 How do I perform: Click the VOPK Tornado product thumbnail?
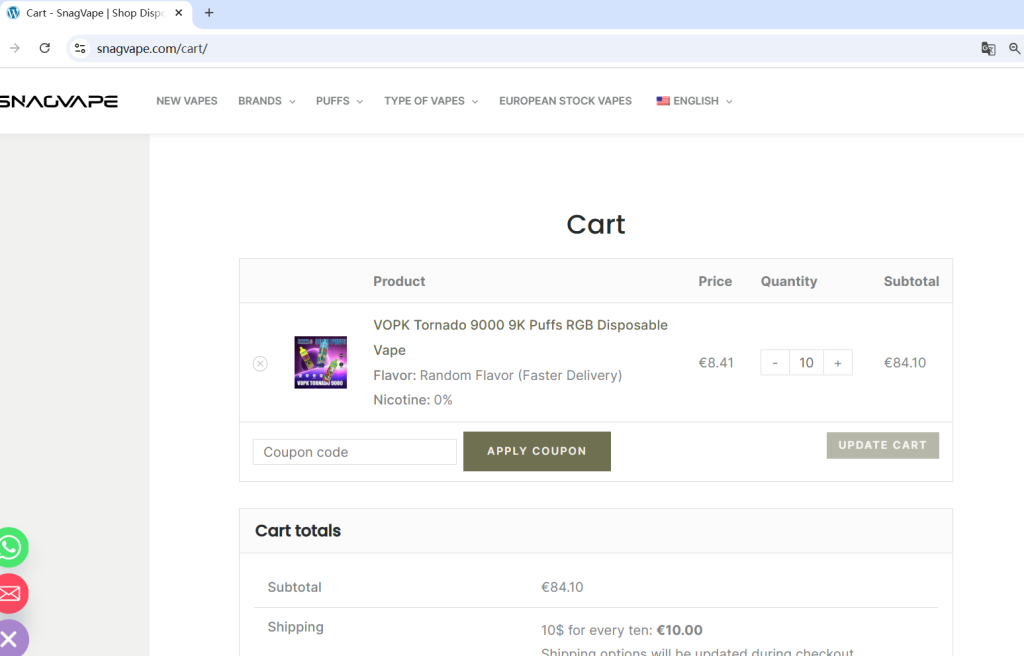tap(321, 363)
